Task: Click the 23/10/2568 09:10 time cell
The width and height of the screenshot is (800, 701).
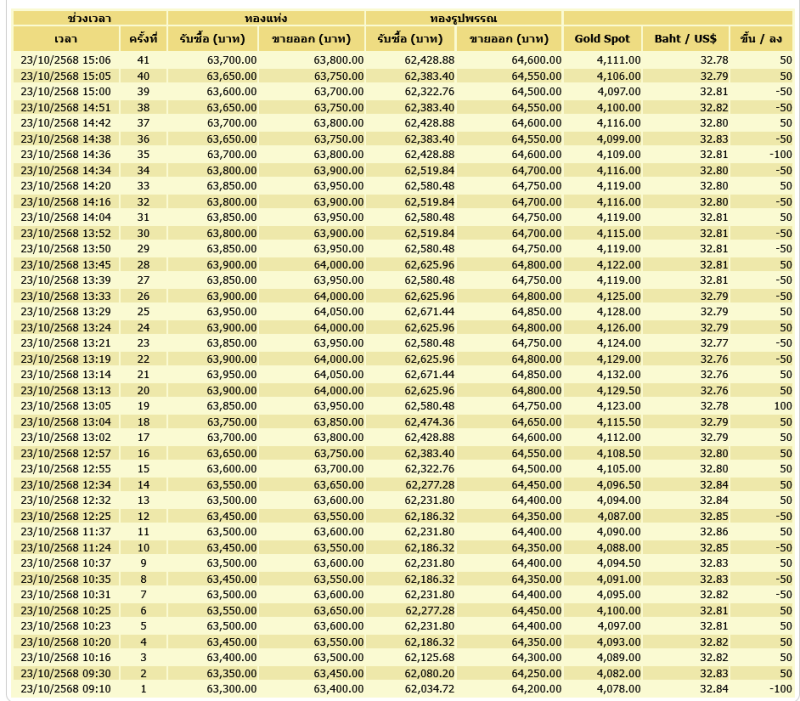Action: [66, 688]
